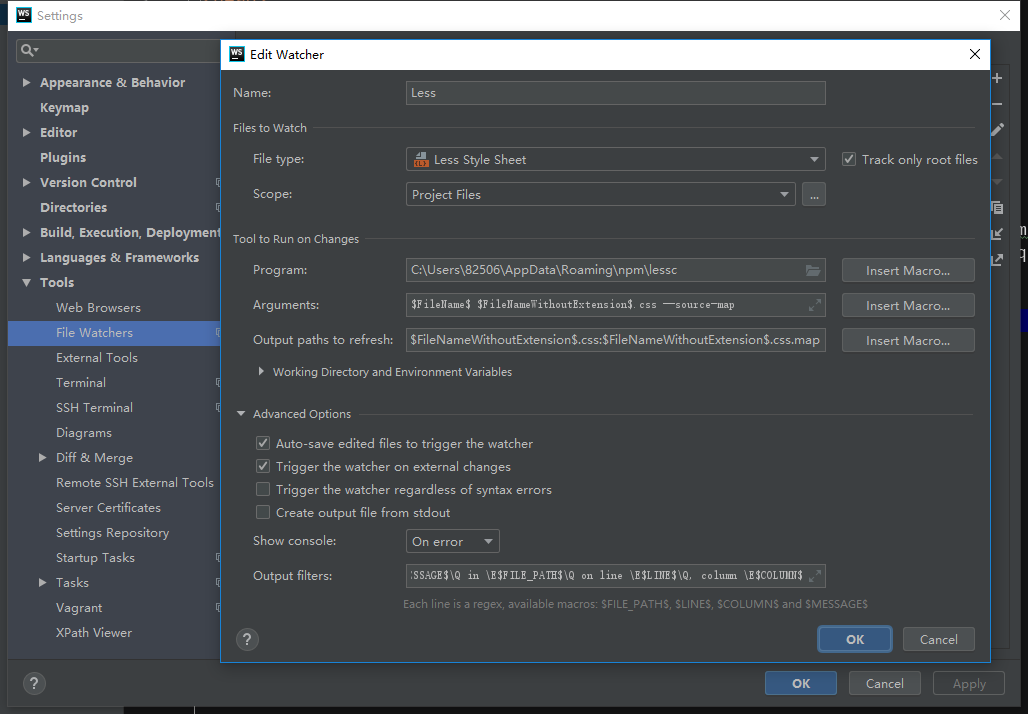The height and width of the screenshot is (714, 1028).
Task: Click the Remove watcher minus icon
Action: [x=997, y=104]
